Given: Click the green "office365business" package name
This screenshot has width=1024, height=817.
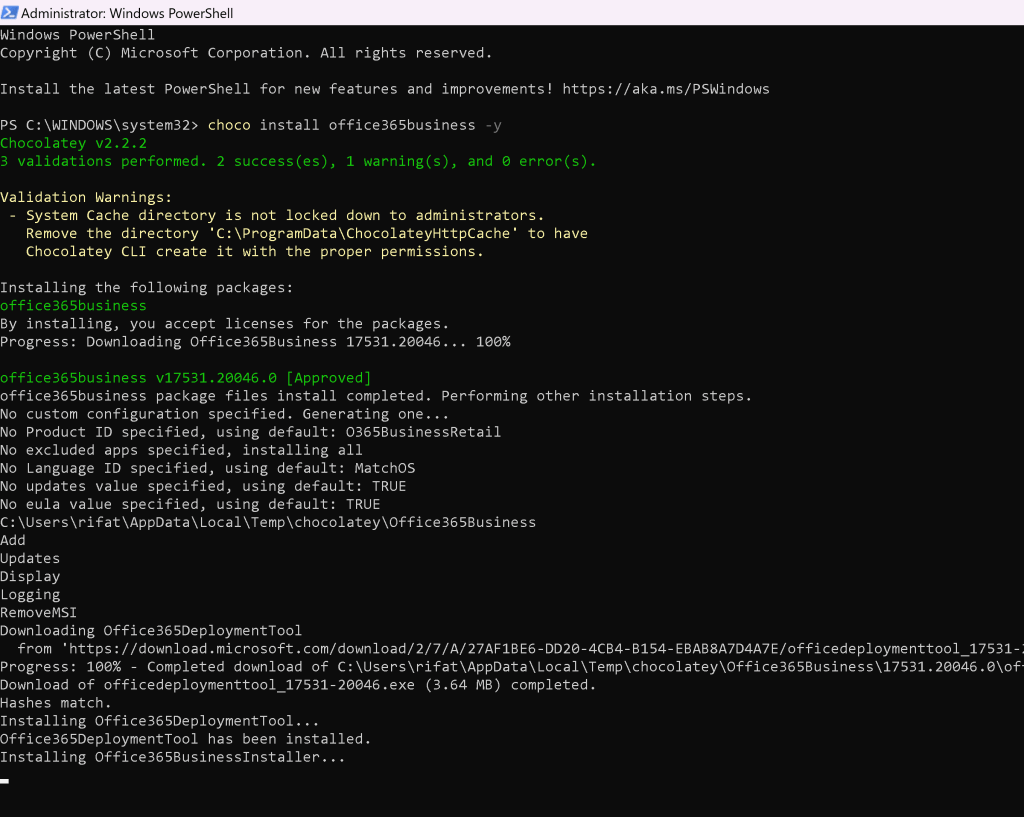Looking at the screenshot, I should tap(73, 306).
